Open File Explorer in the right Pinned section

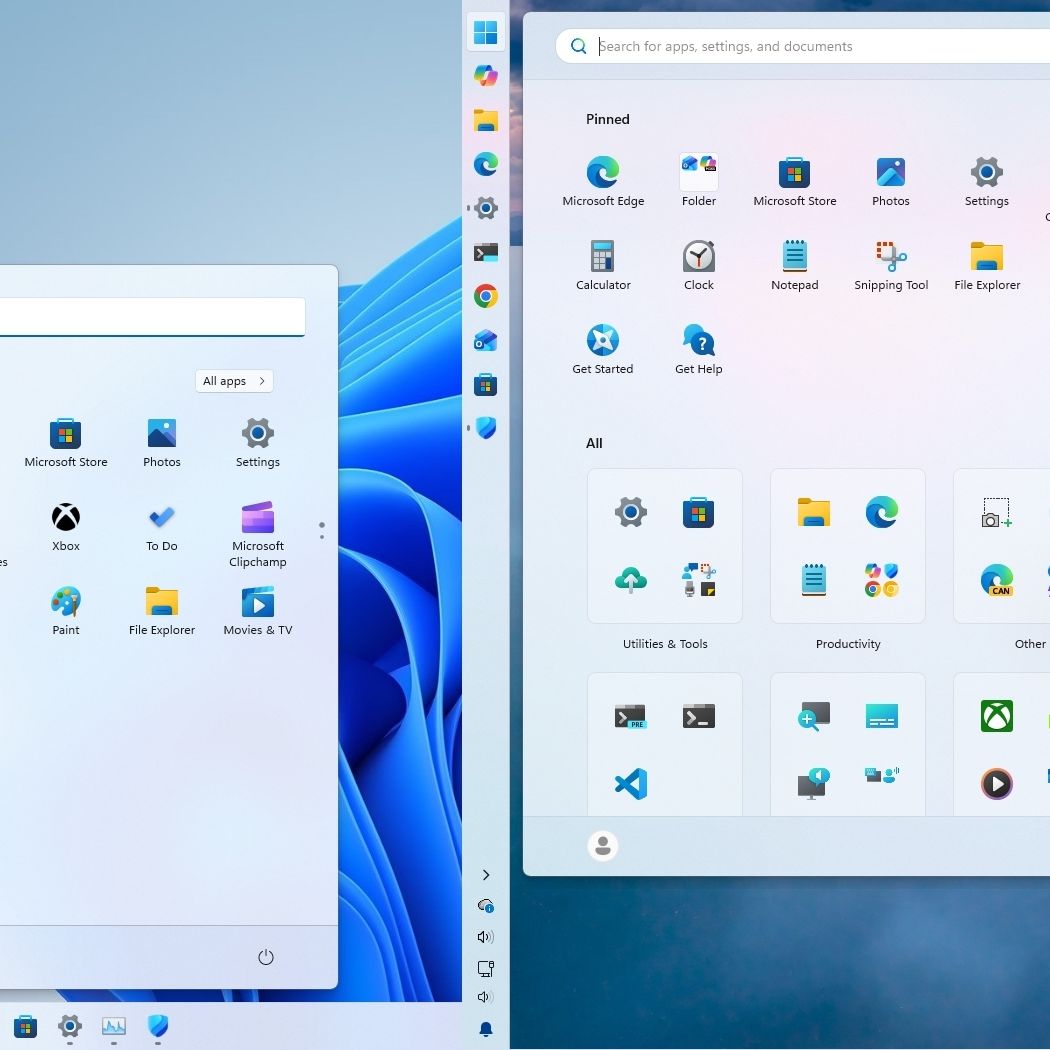(x=987, y=266)
